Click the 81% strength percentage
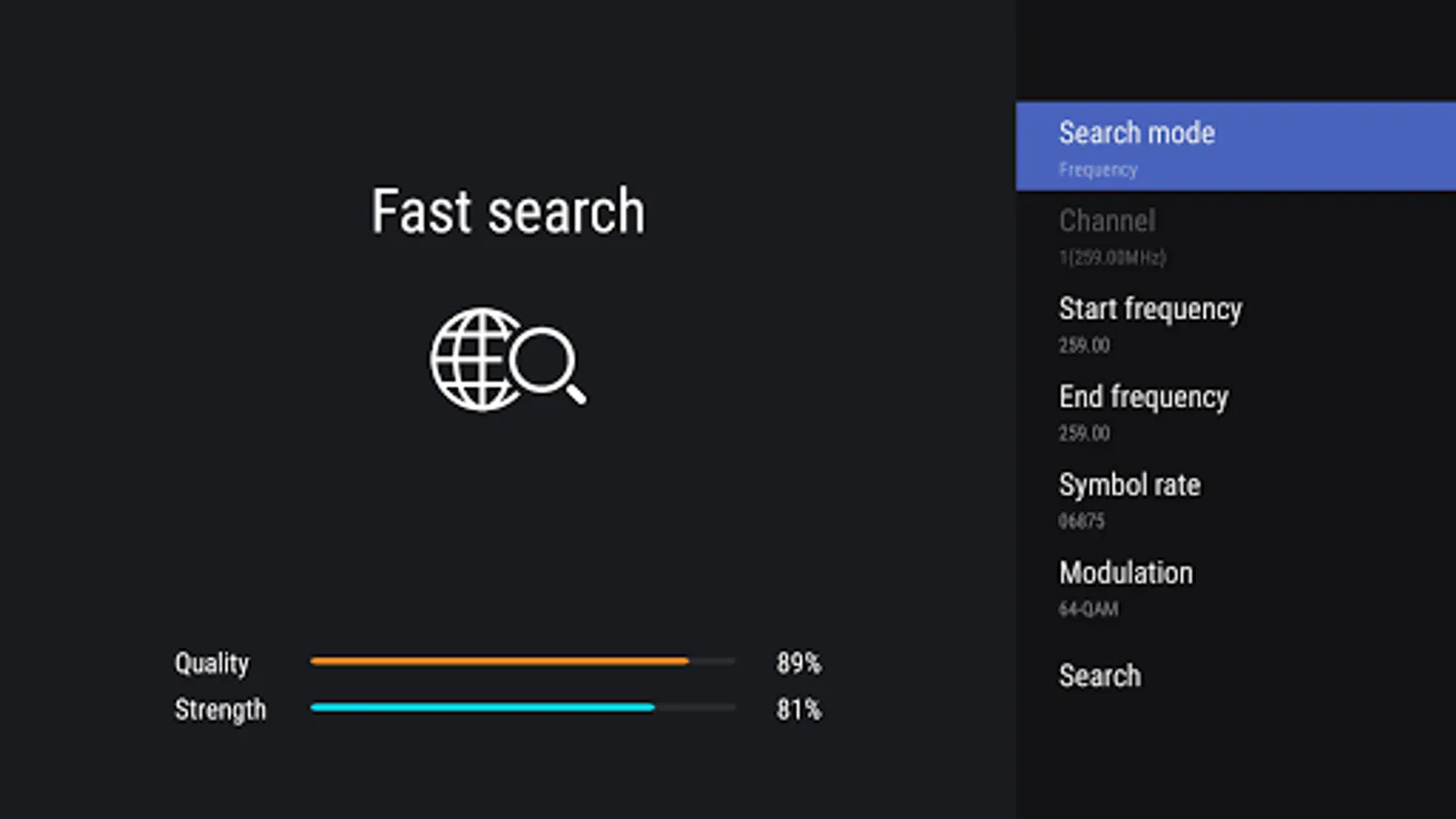 tap(798, 710)
